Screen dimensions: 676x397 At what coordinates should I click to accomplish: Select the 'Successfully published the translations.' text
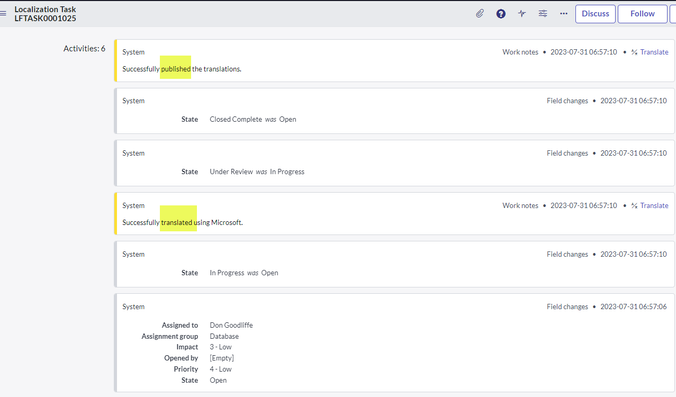coord(182,69)
